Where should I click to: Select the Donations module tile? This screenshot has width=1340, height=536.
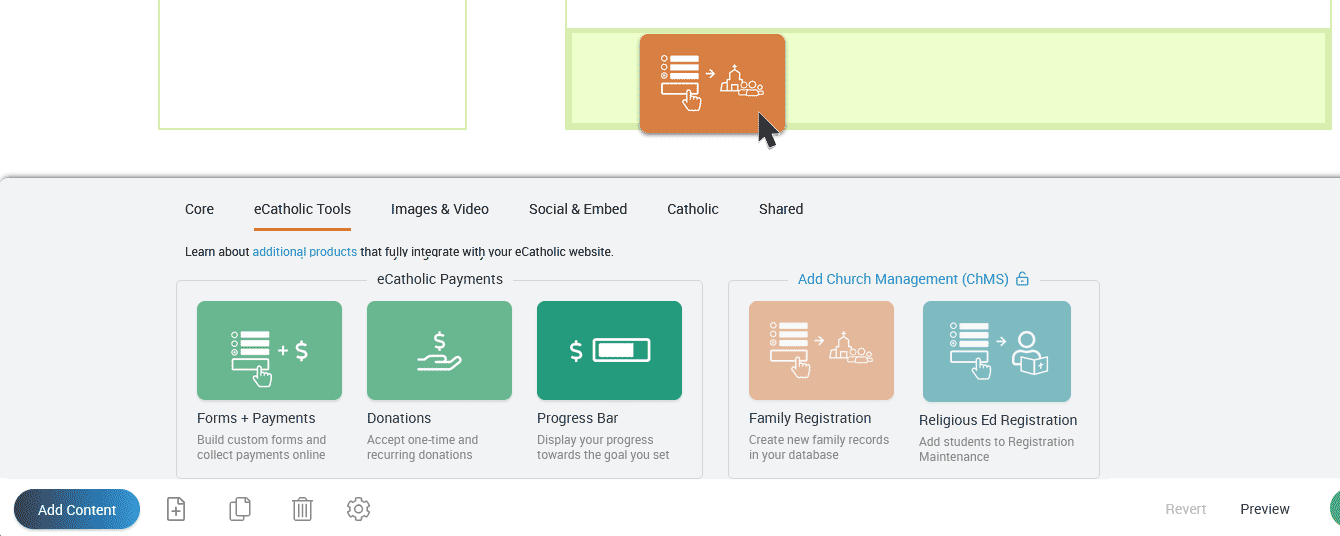pos(439,351)
